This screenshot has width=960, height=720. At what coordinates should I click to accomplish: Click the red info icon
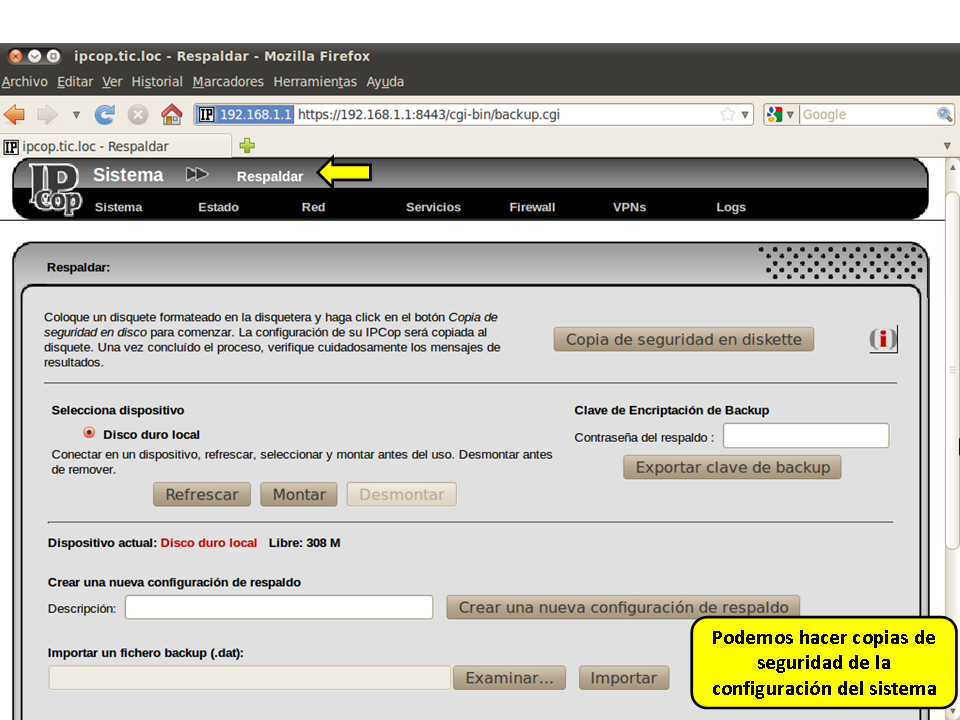(x=883, y=340)
